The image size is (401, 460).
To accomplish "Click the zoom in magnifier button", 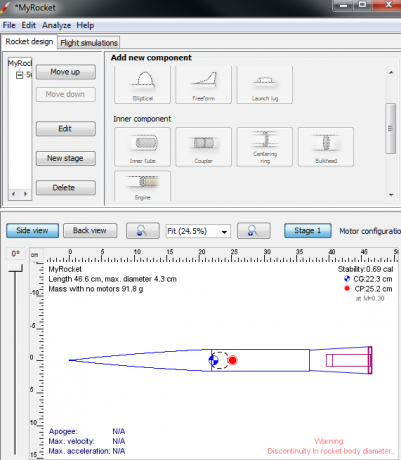I will tap(253, 231).
